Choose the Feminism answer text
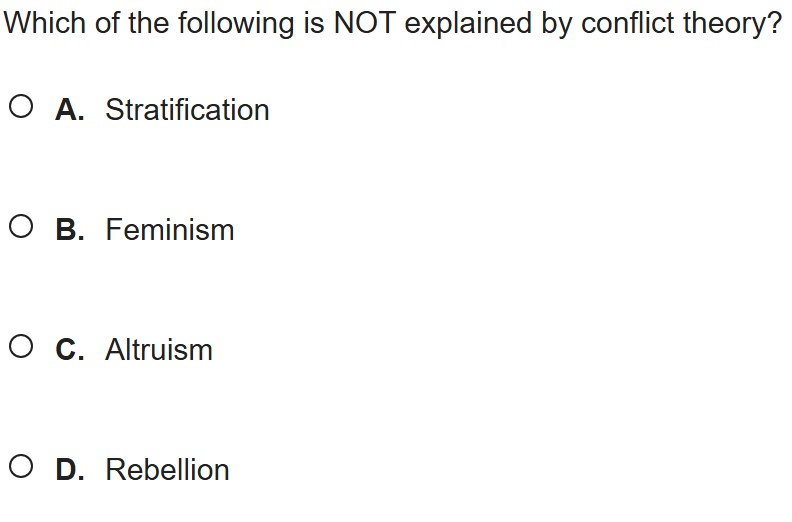 (x=170, y=230)
